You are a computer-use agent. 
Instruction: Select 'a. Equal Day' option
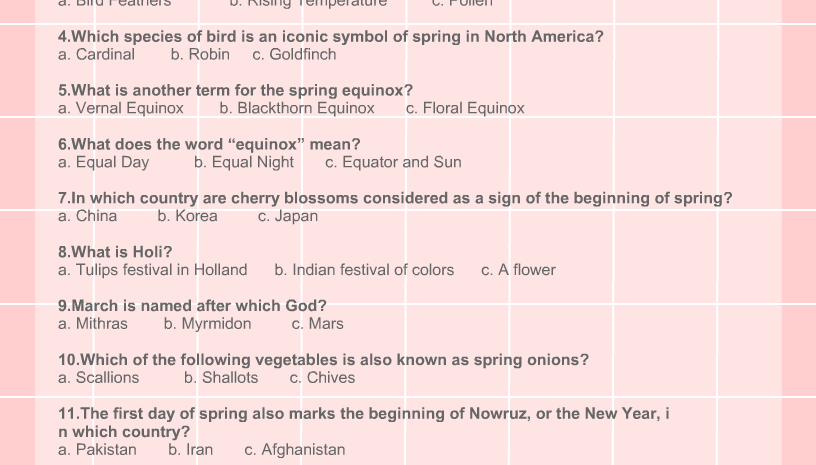click(104, 162)
